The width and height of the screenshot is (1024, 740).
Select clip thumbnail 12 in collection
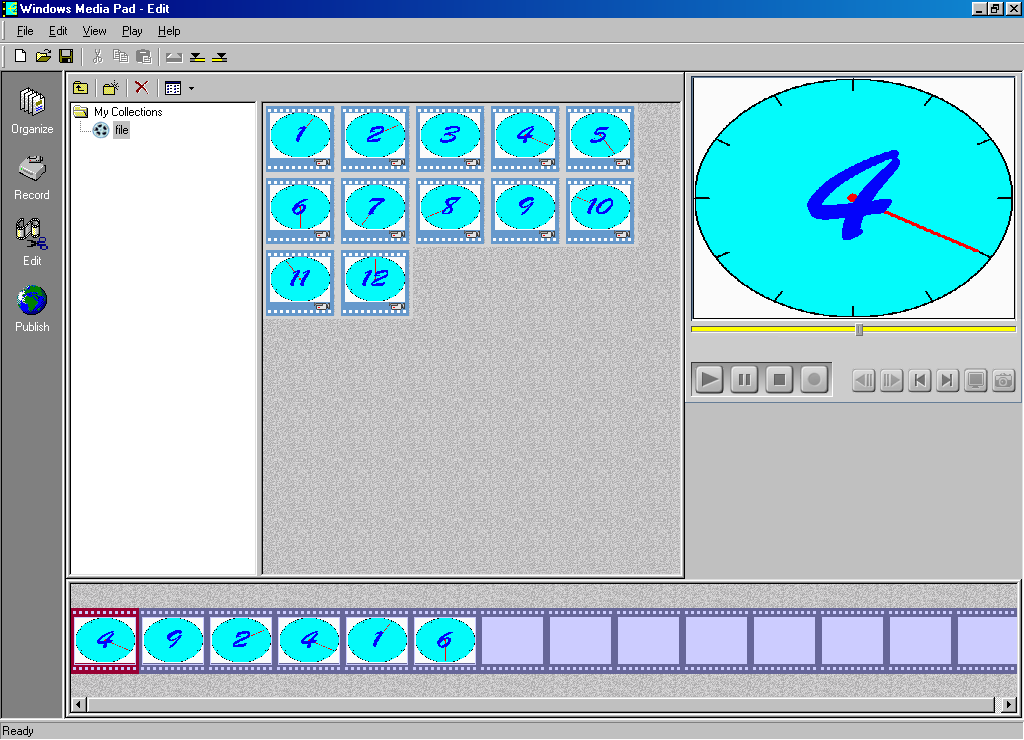pos(375,283)
